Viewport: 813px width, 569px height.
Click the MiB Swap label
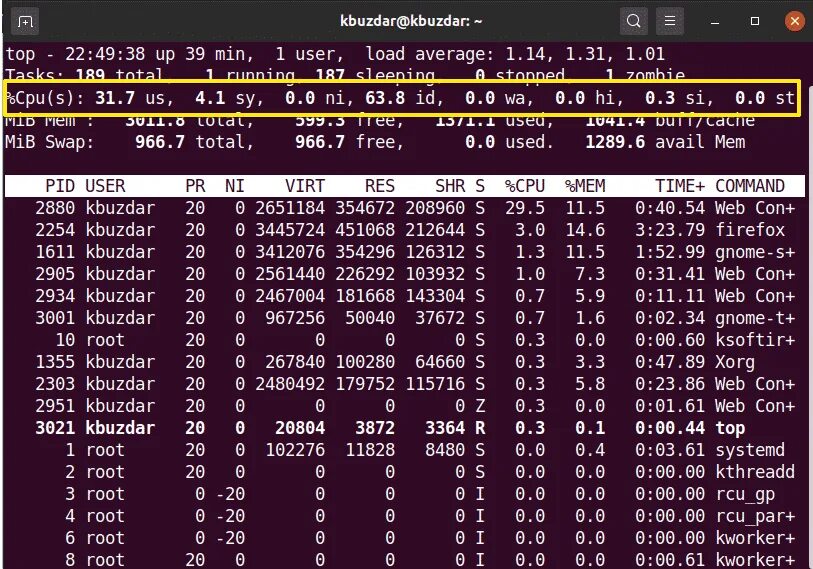50,142
